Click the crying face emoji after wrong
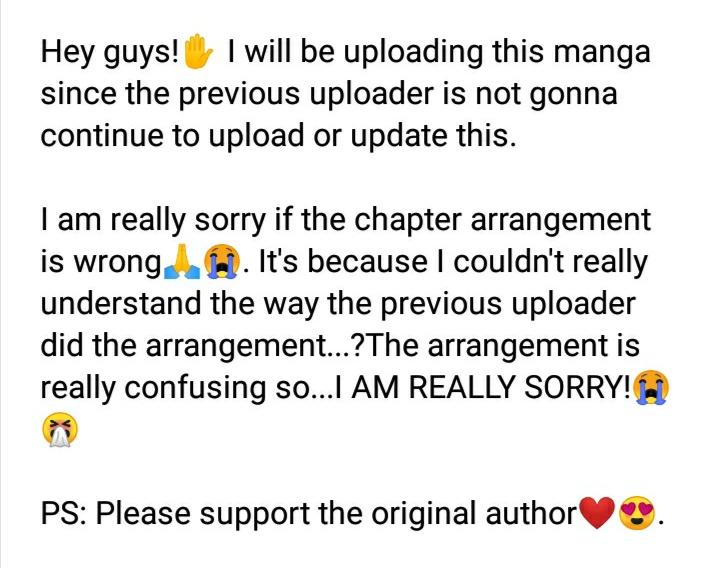710x568 pixels. 221,261
